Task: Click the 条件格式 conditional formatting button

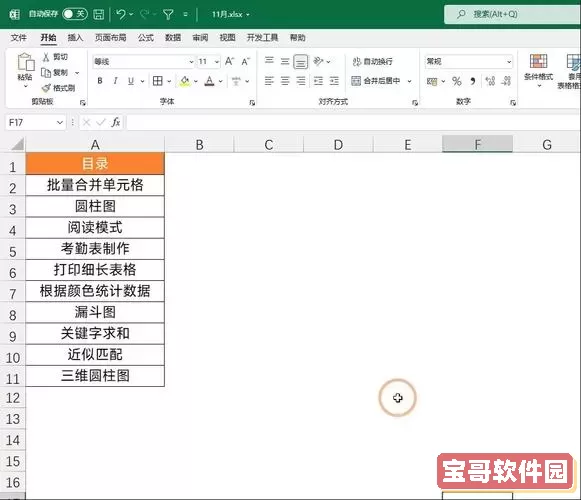Action: [538, 70]
